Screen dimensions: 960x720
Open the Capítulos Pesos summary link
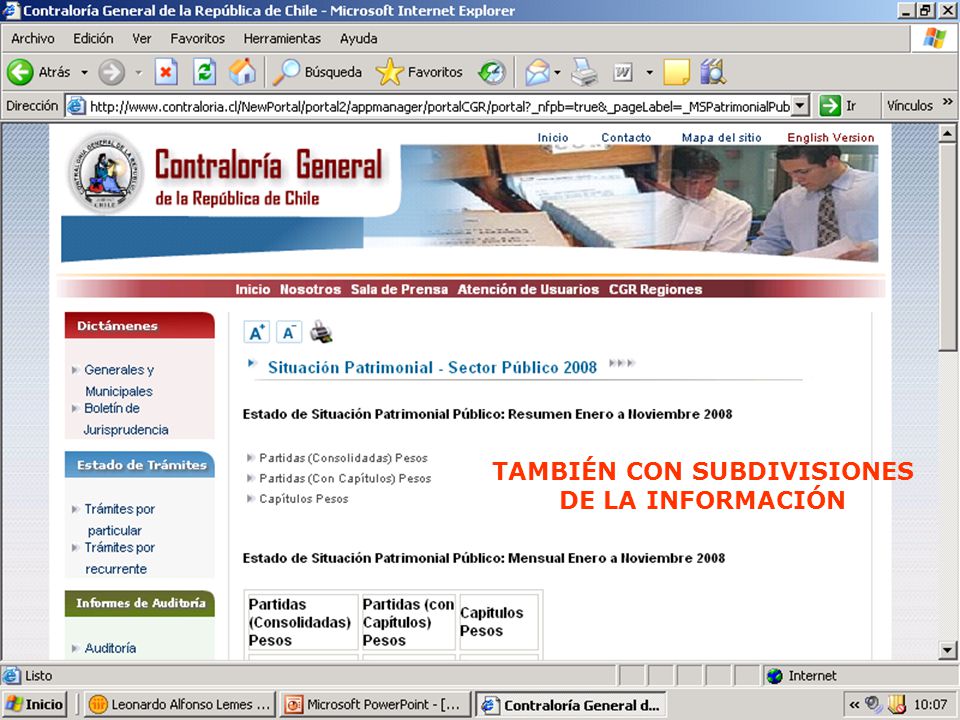tap(303, 499)
